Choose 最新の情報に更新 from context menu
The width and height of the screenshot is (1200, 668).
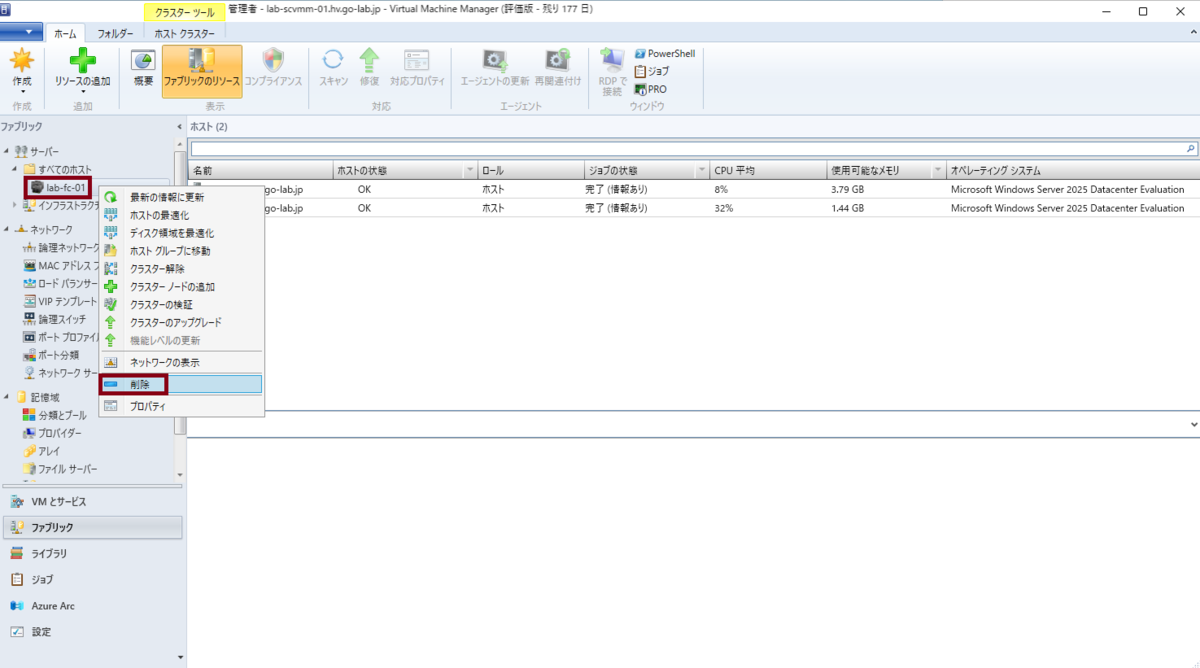click(x=181, y=197)
